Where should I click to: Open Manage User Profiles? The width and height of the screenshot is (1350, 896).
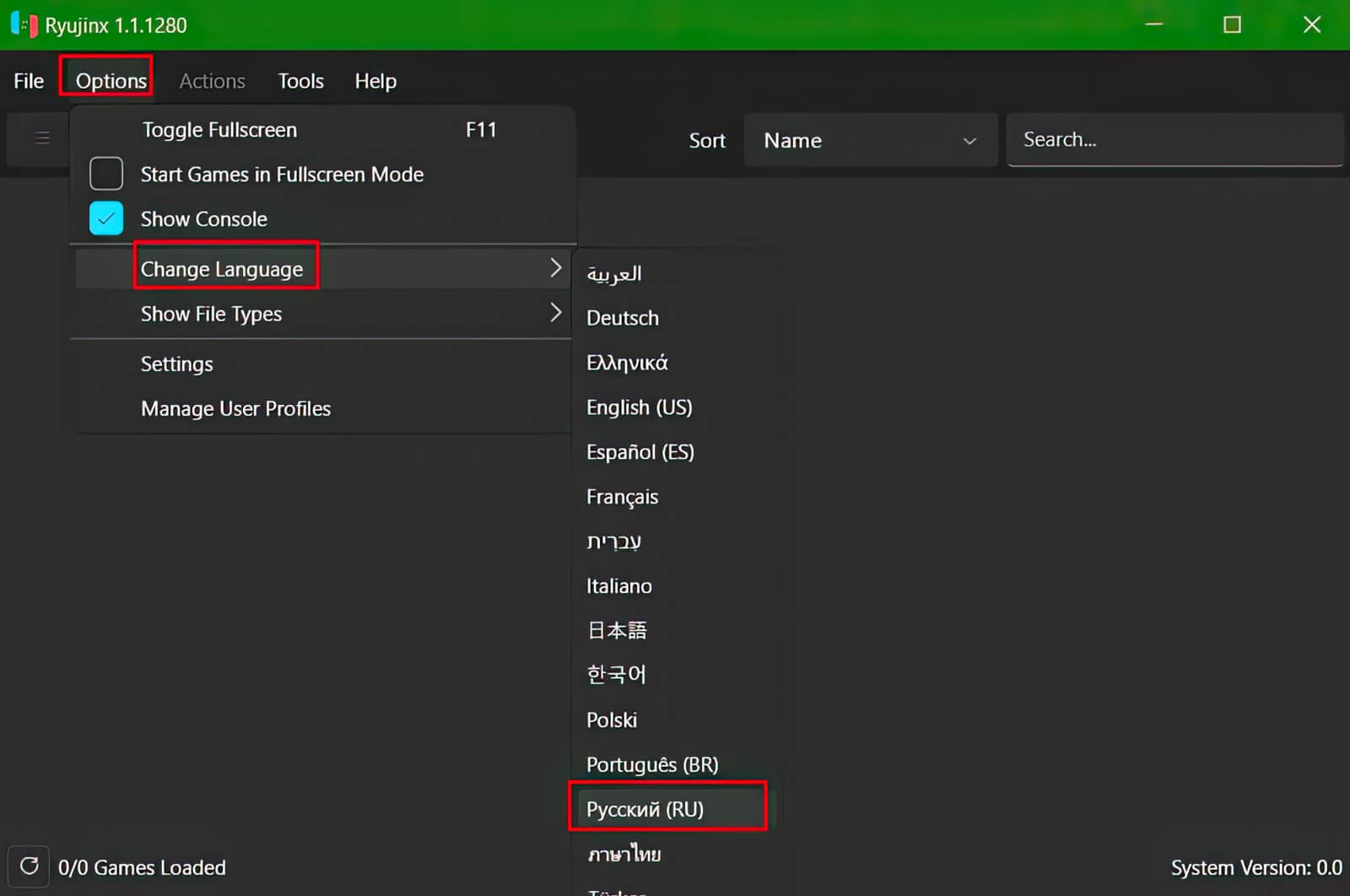(235, 408)
